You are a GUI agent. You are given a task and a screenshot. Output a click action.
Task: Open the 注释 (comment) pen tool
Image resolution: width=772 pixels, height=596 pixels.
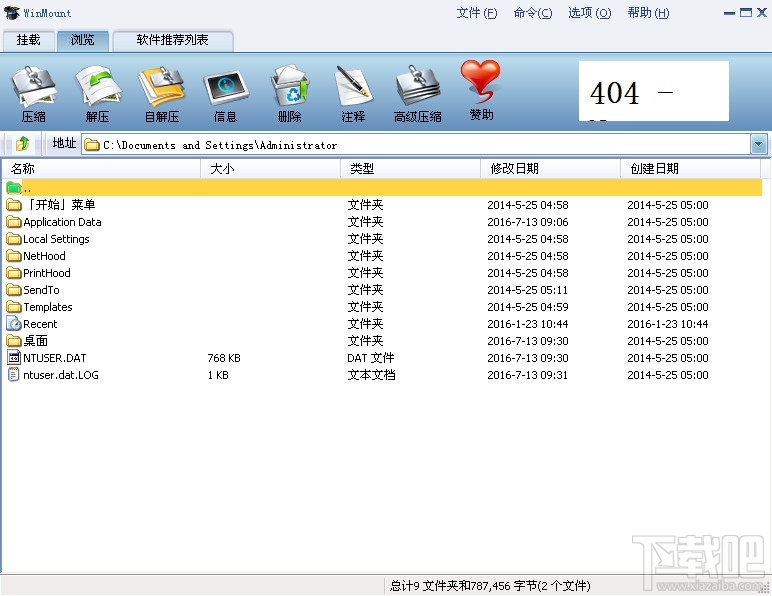click(x=354, y=86)
